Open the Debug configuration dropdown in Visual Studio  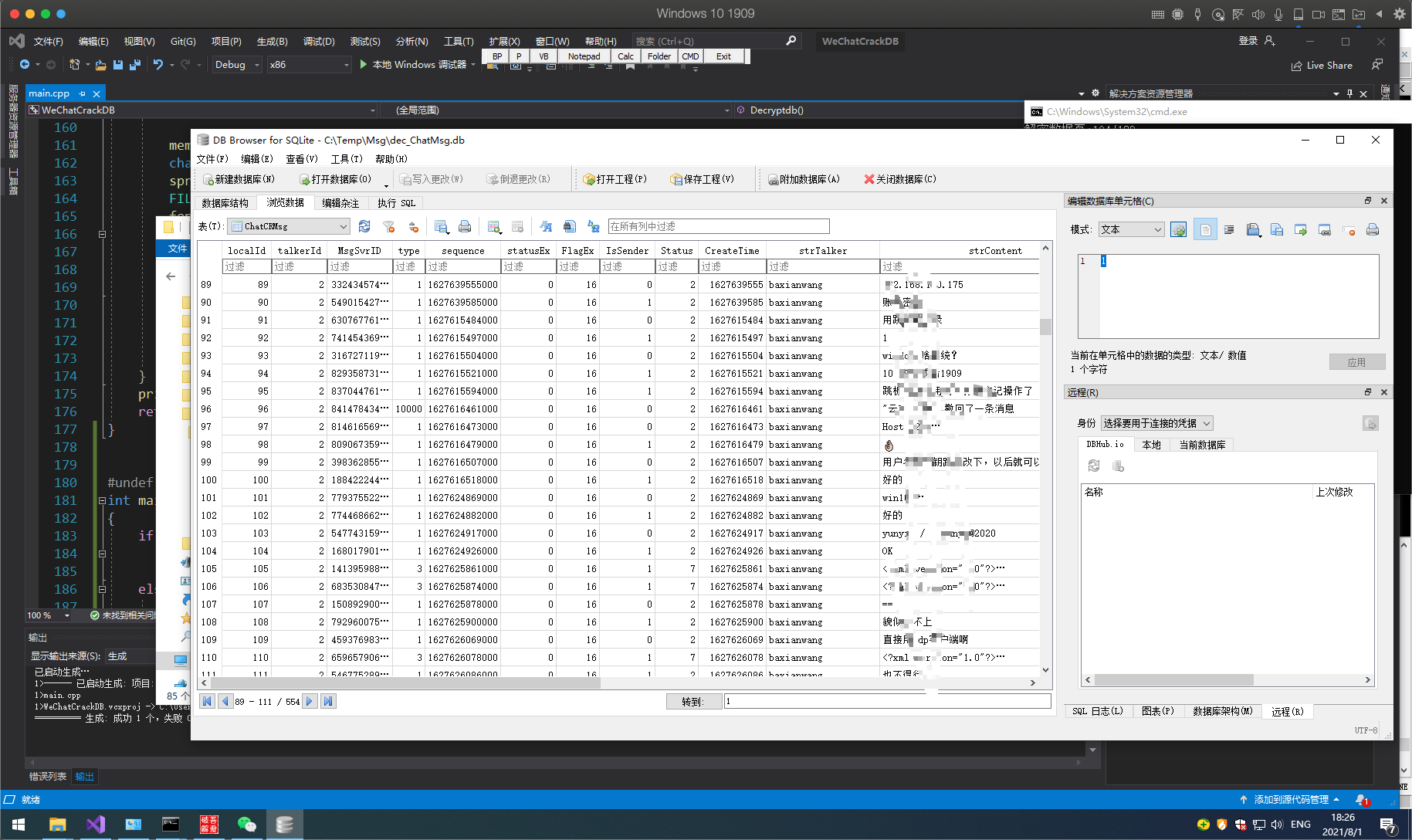(237, 65)
